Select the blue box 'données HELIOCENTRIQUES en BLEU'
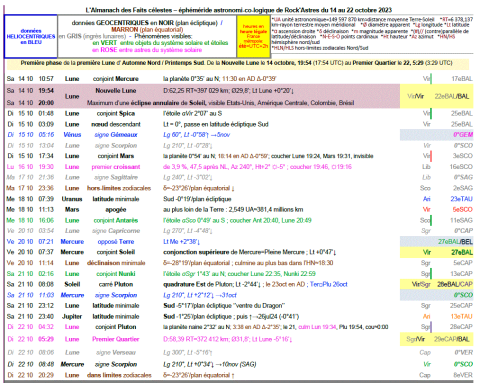The width and height of the screenshot is (480, 383). 31,36
